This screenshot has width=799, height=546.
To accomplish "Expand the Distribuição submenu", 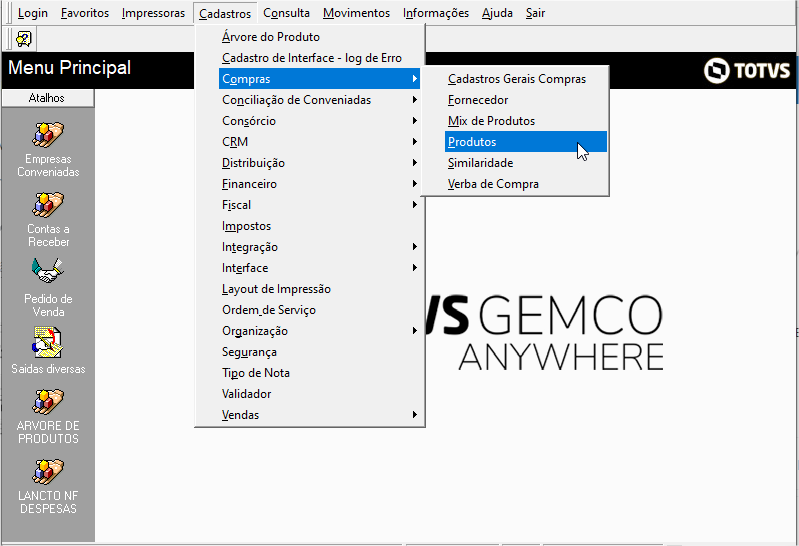I will (319, 163).
